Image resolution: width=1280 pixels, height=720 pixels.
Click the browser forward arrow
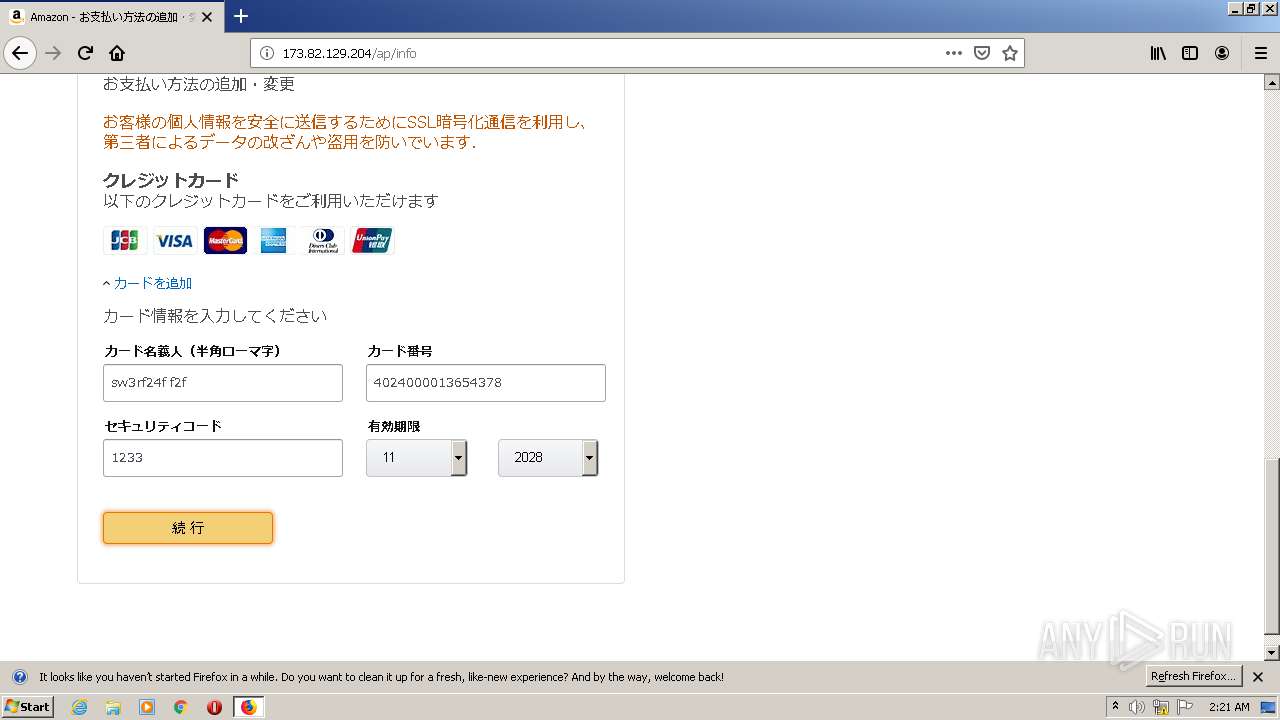[54, 53]
